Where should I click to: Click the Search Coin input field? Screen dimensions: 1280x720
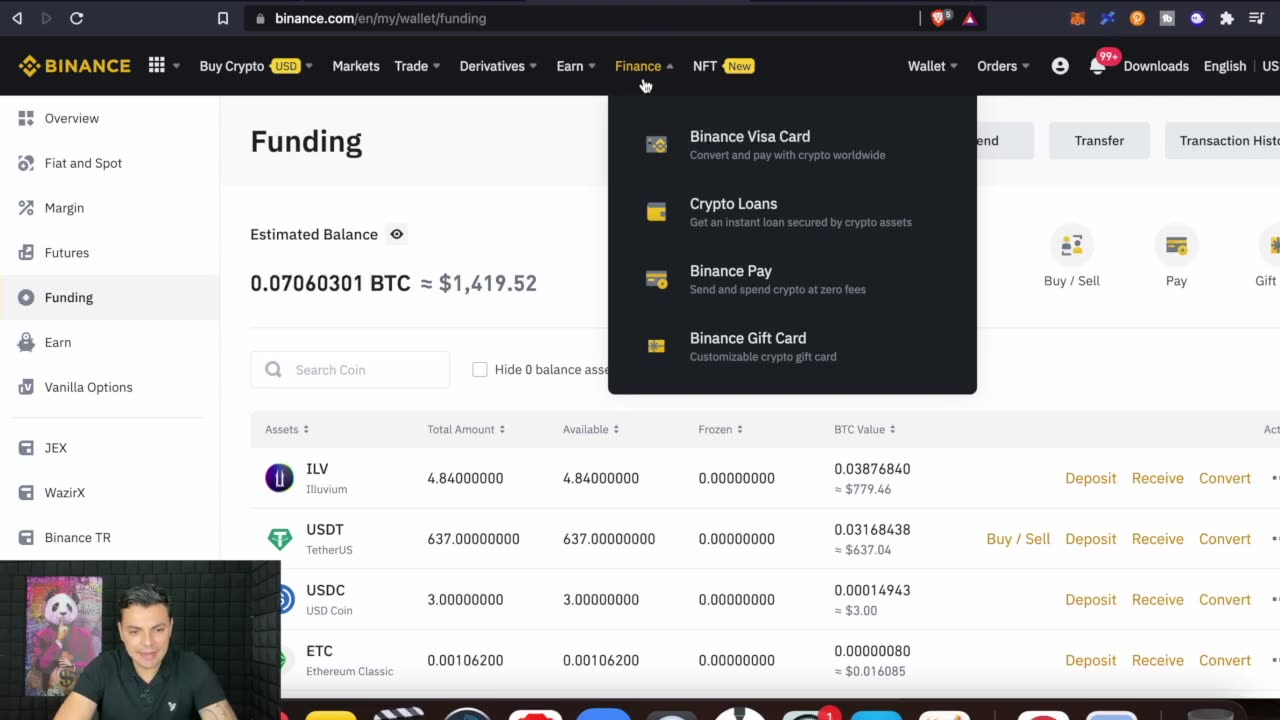(350, 370)
